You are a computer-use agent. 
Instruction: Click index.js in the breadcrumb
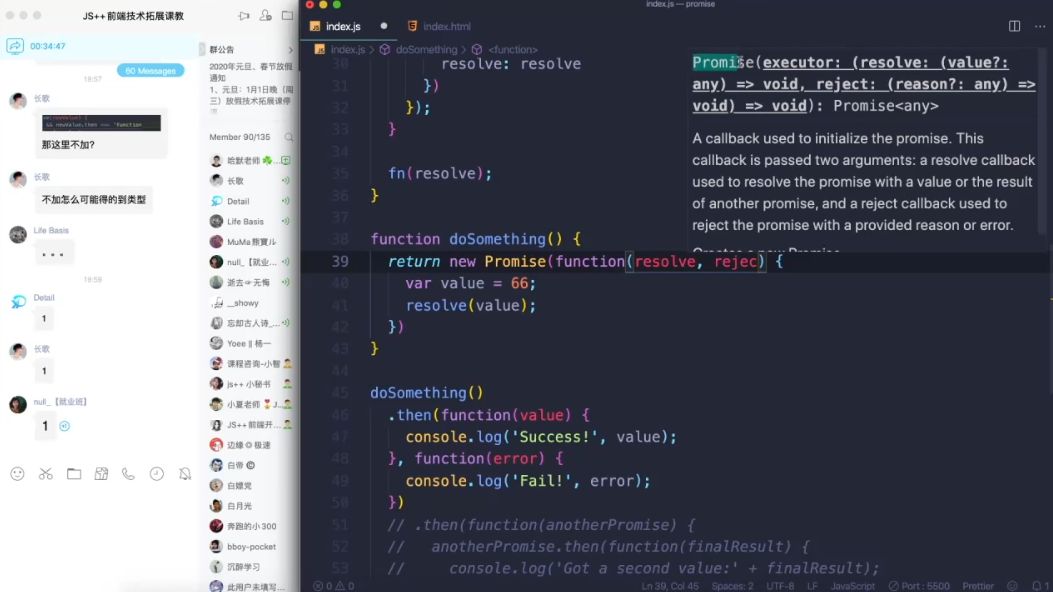(x=347, y=50)
